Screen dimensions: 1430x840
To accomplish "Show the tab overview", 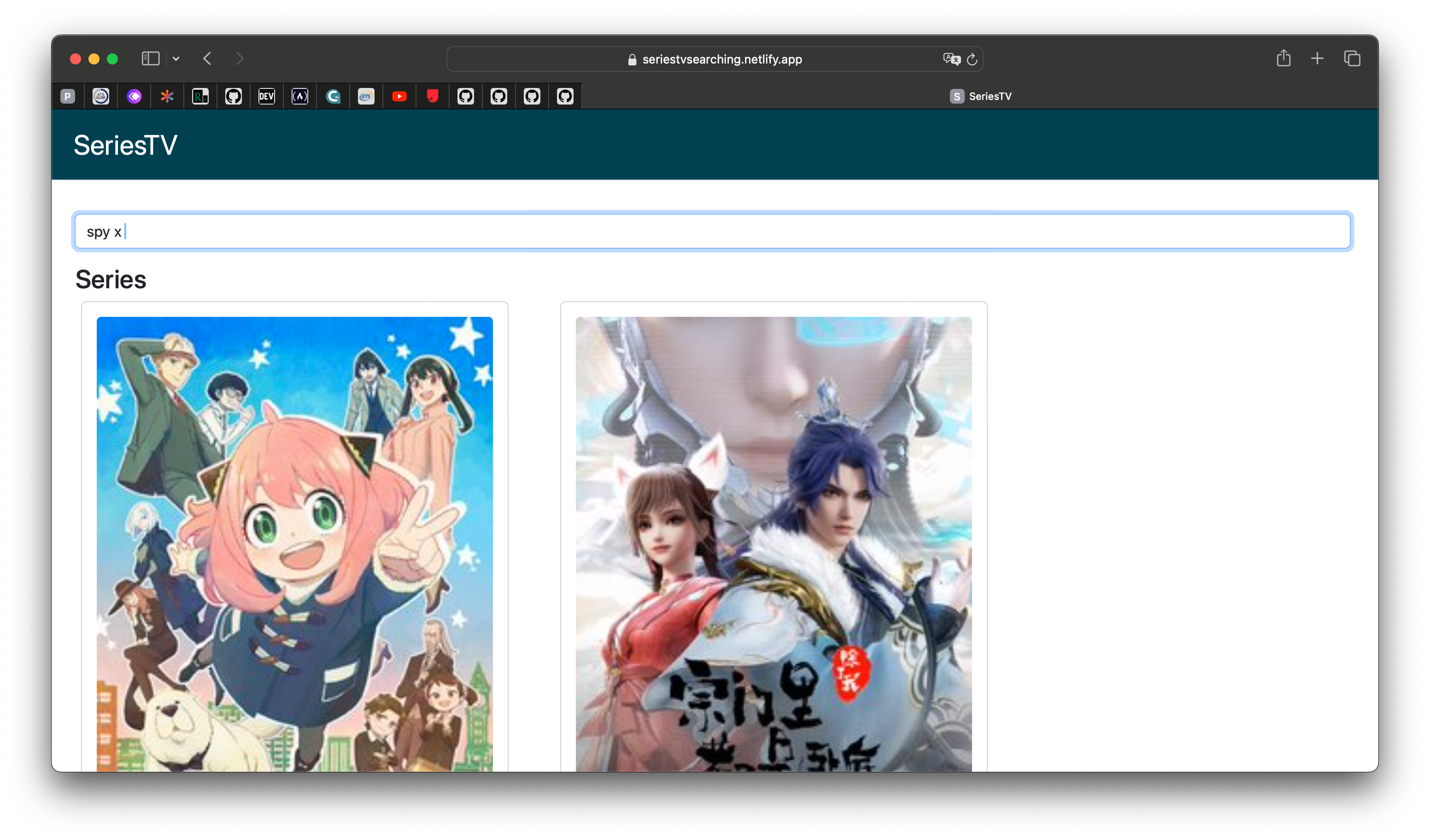I will pos(1352,58).
